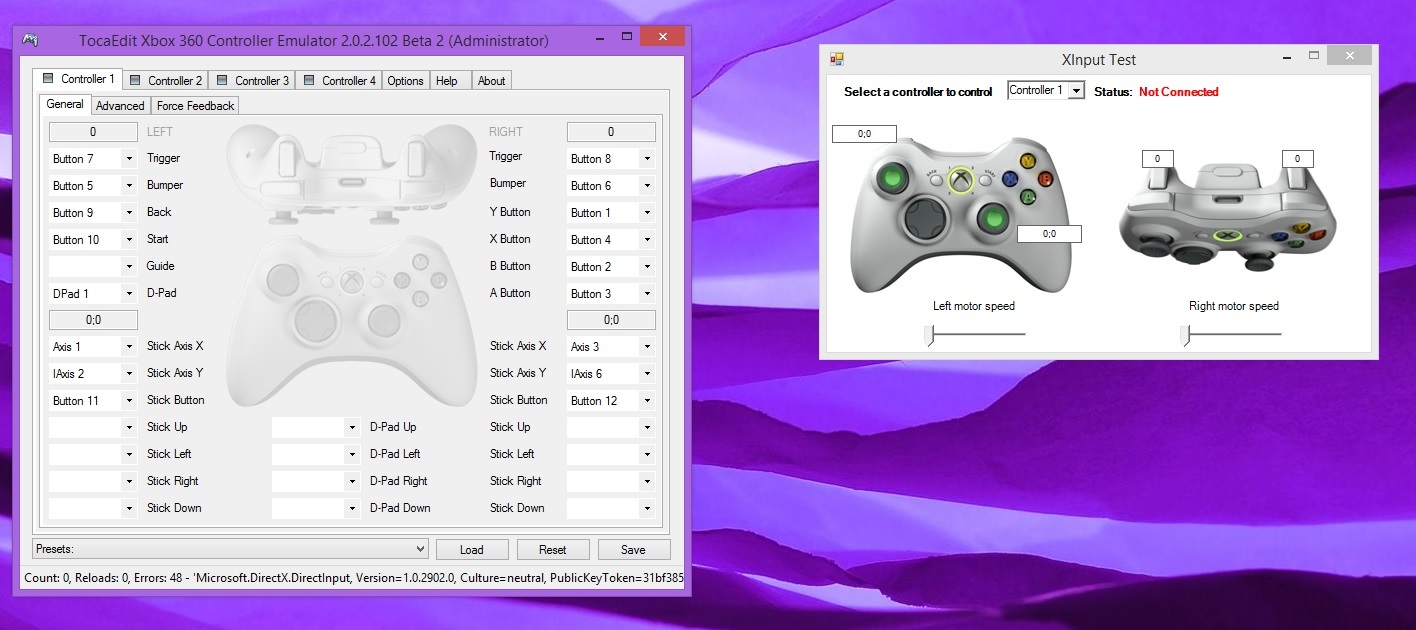Click right thumbstick on XInput Test controller image
1416x630 pixels.
[992, 217]
